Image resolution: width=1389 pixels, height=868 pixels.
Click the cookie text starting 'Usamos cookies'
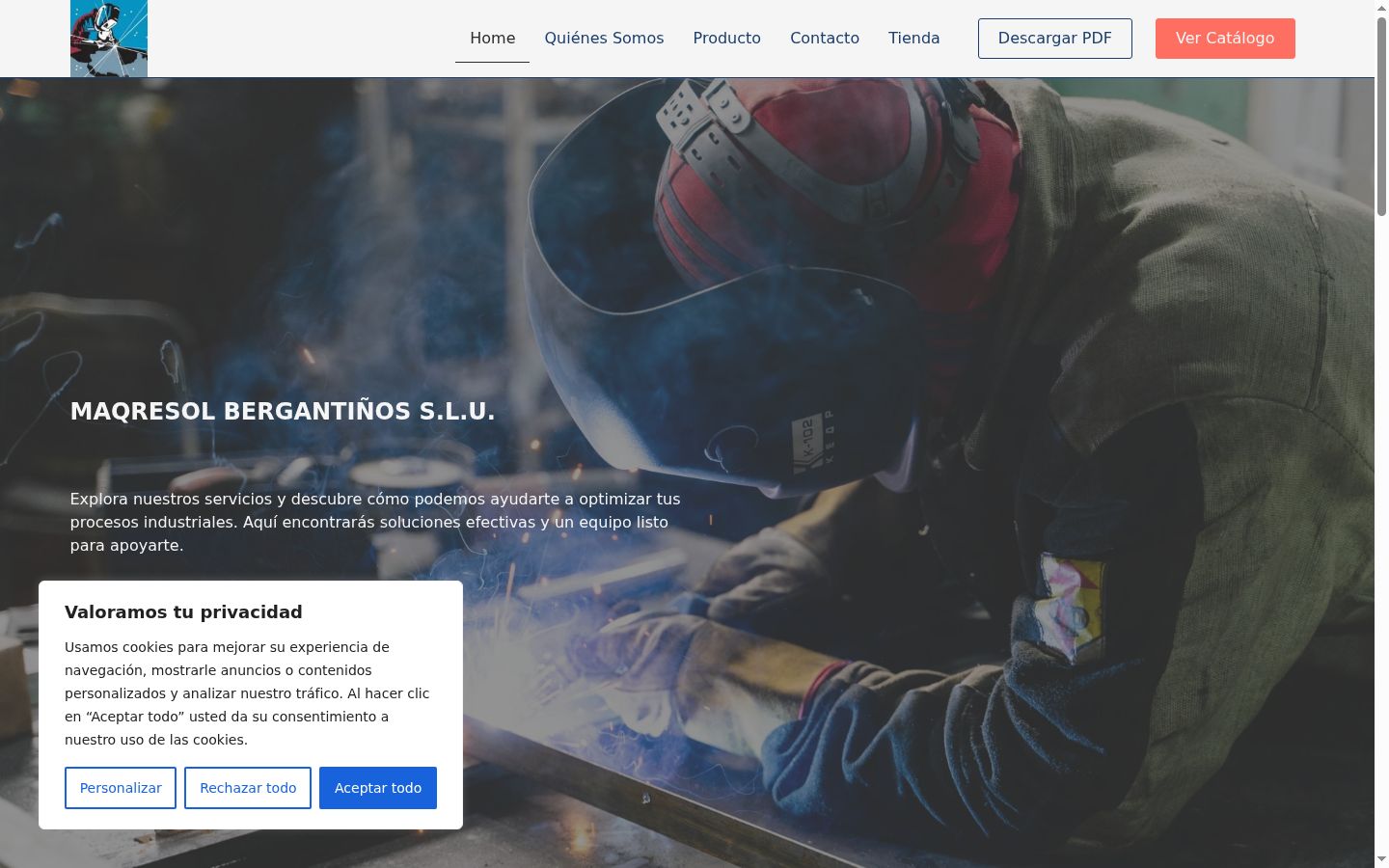pyautogui.click(x=247, y=693)
